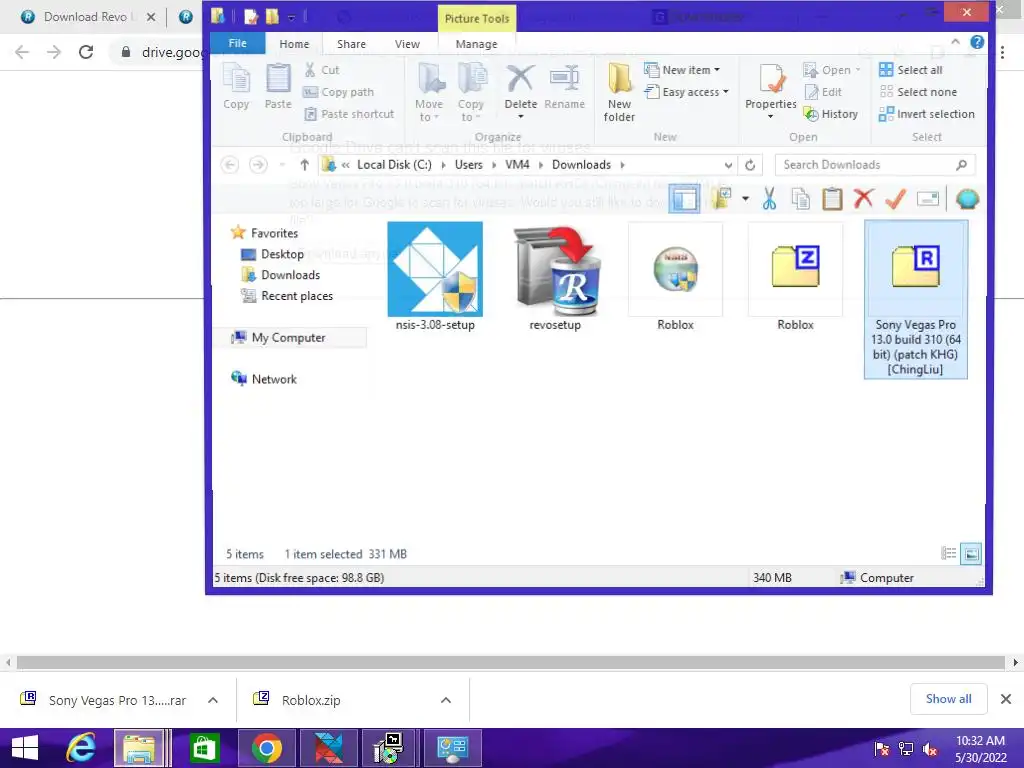Switch to details view button
Screen dimensions: 1024x768
[x=949, y=554]
